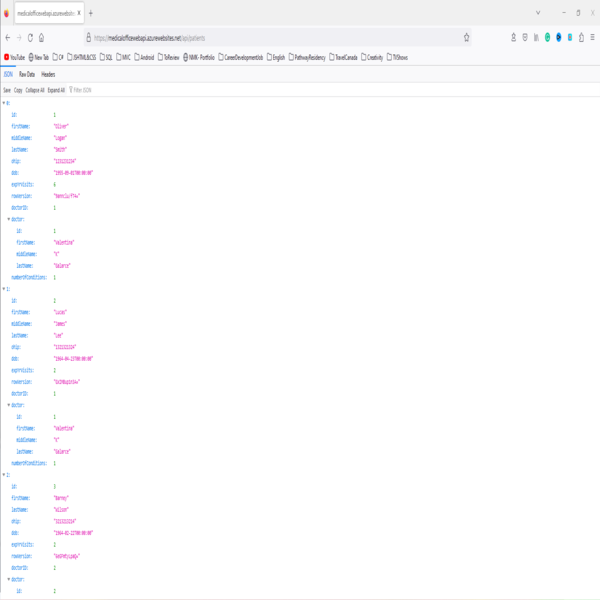Viewport: 600px width, 600px height.
Task: Click the browser back arrow
Action: pos(8,38)
